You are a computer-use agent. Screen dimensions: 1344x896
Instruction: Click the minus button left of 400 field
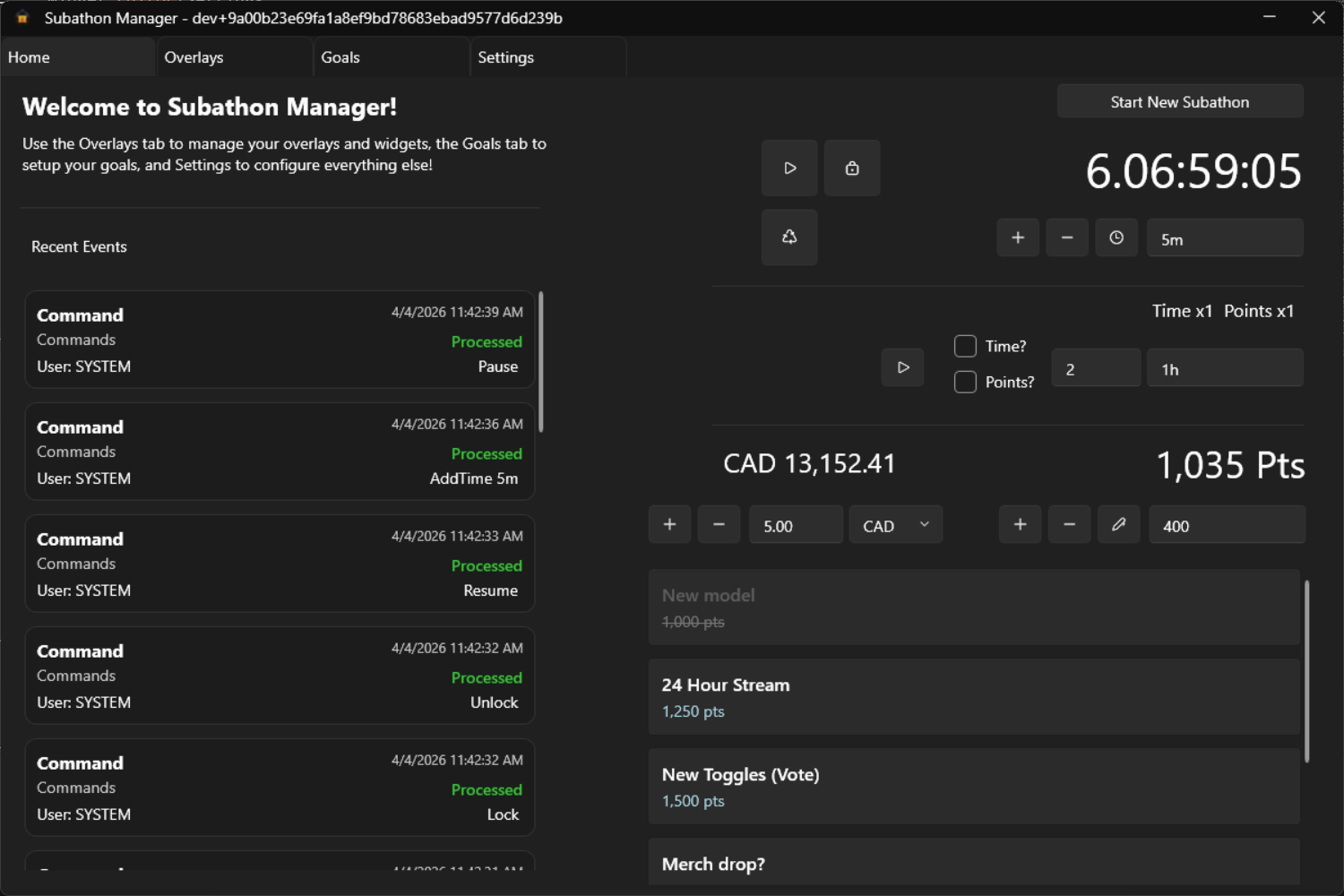1069,525
